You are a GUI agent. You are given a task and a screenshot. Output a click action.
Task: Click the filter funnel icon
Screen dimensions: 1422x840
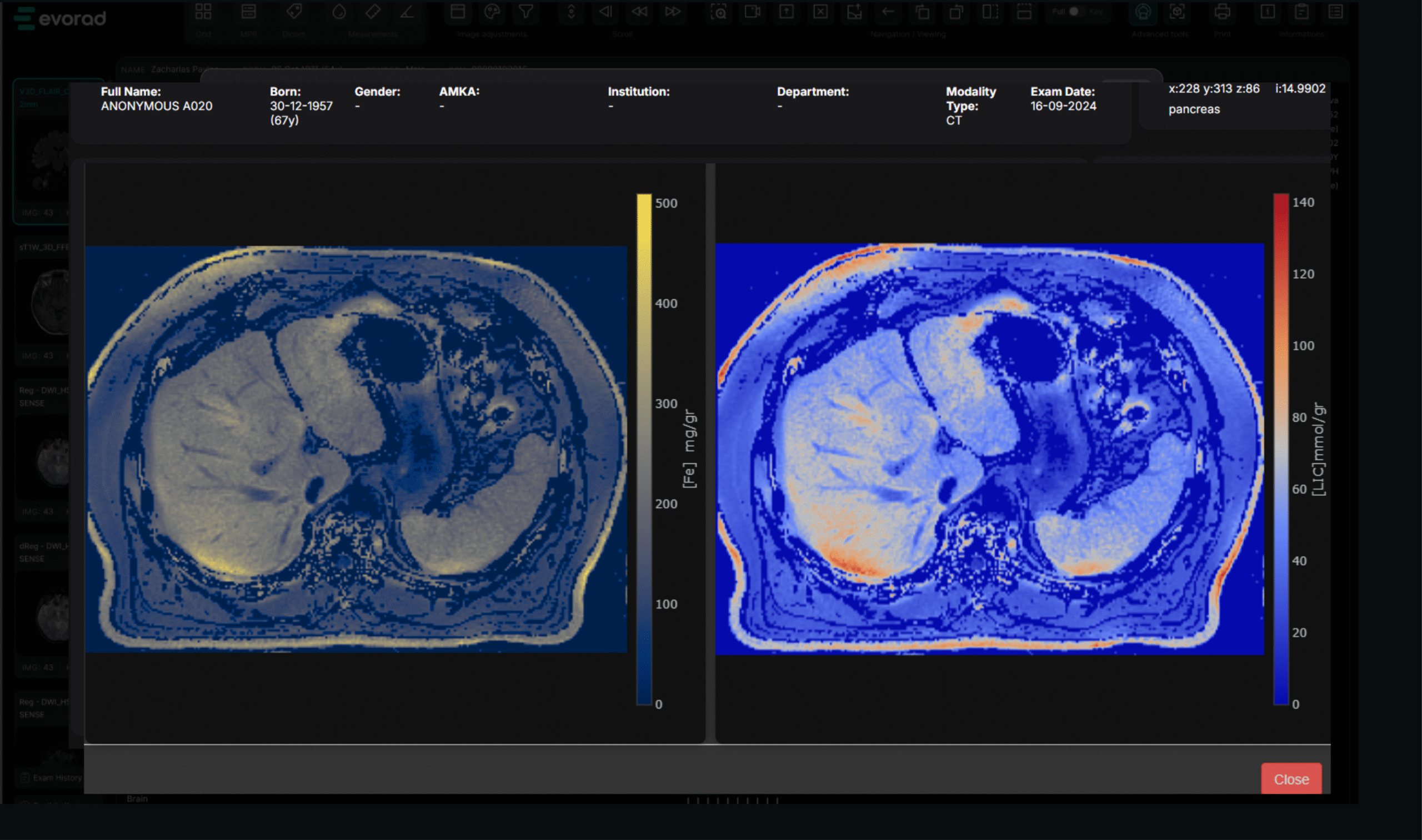click(x=525, y=12)
